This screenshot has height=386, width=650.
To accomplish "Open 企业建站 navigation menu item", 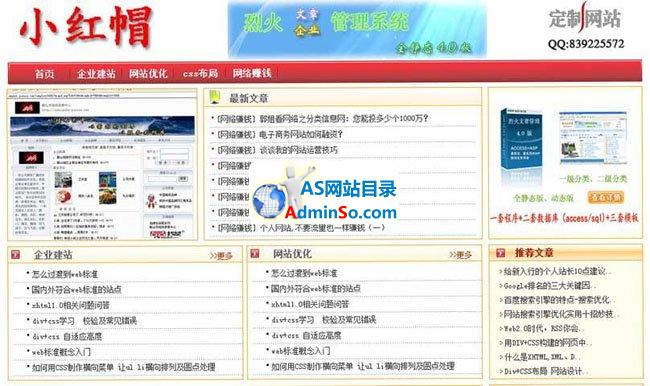I will pos(96,74).
